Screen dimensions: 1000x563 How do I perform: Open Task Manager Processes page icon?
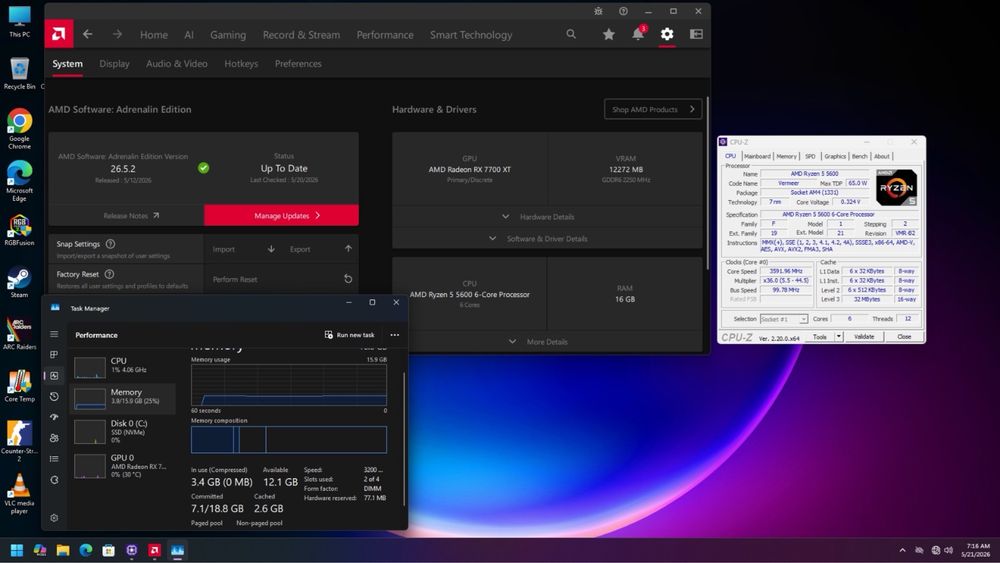pos(54,355)
